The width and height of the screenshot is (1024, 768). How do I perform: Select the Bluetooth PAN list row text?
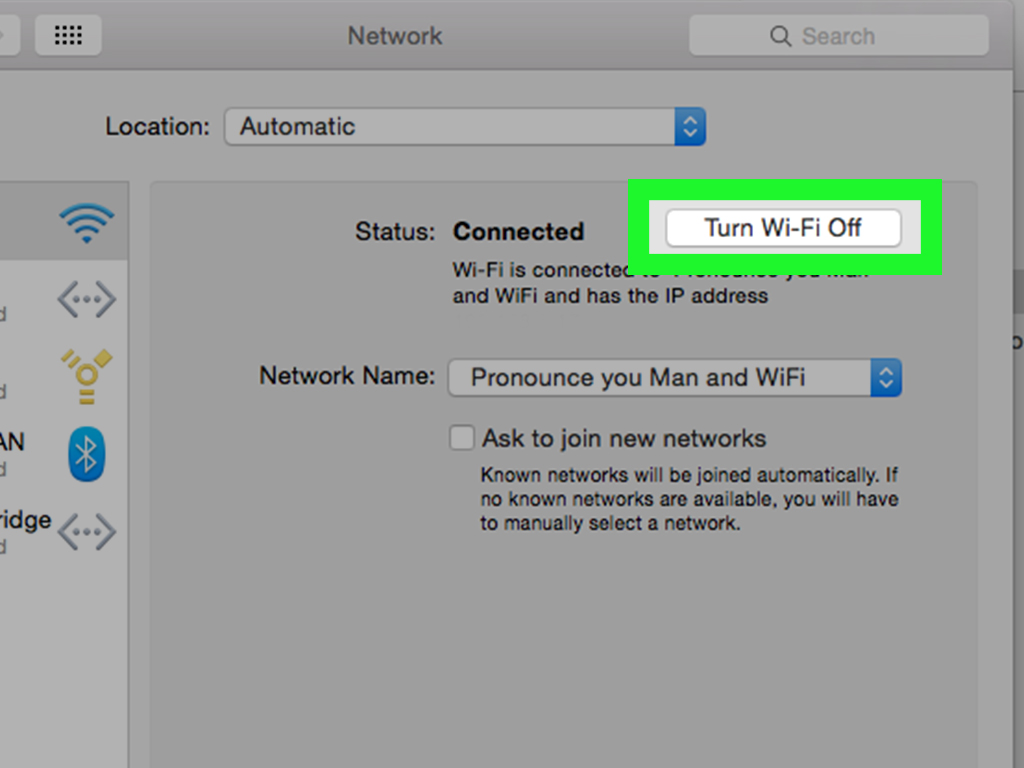[x=12, y=442]
